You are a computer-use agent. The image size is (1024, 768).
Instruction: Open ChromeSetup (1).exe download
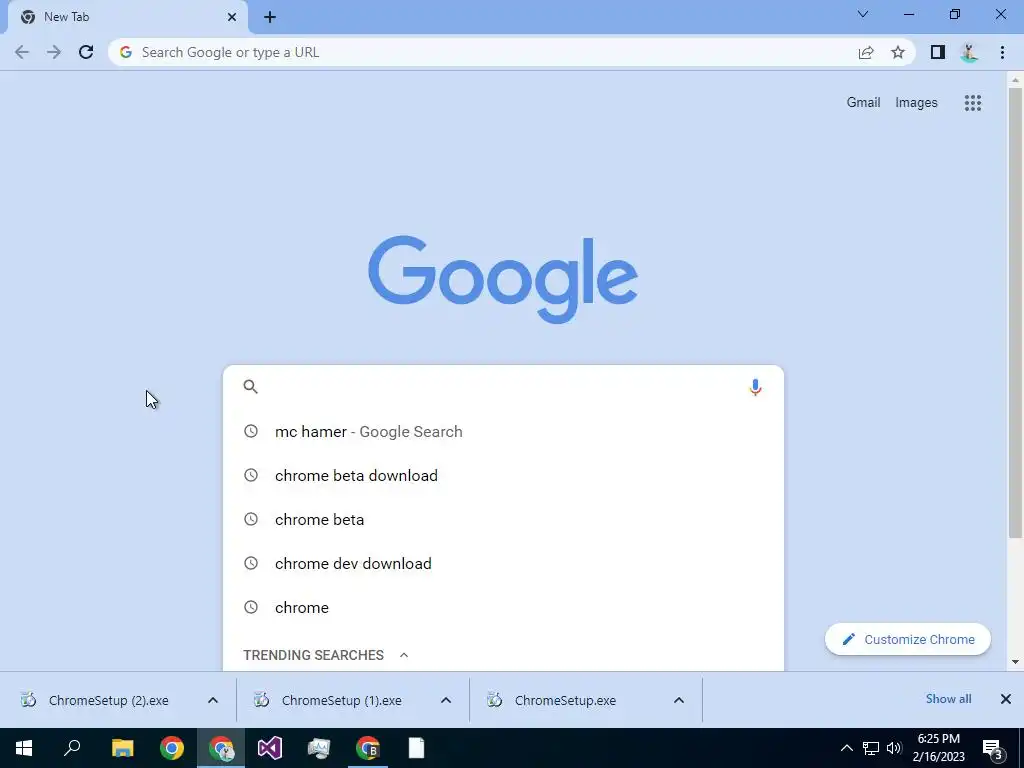(x=341, y=701)
